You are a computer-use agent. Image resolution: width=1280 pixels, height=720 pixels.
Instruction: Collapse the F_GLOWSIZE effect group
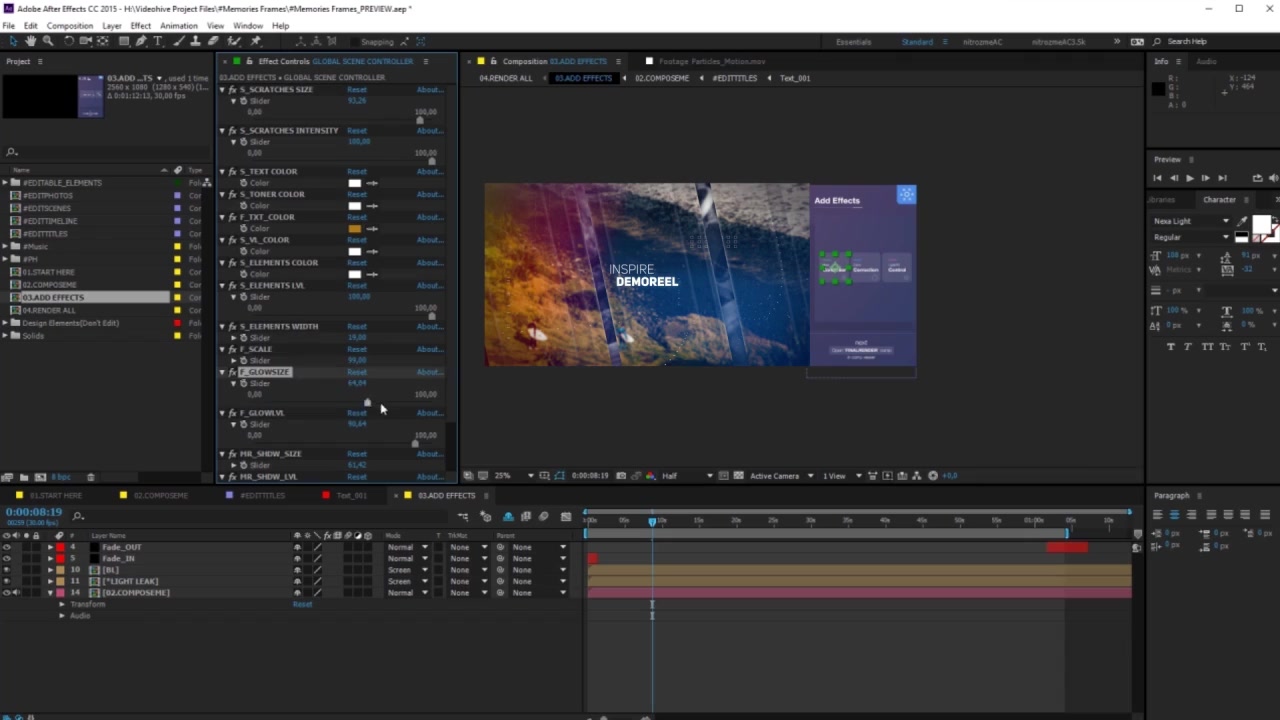coord(222,372)
